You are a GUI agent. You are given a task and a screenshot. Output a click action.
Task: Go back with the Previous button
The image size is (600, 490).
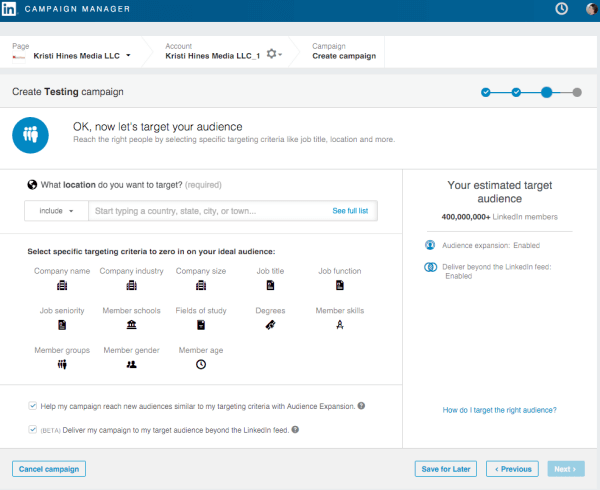click(512, 469)
